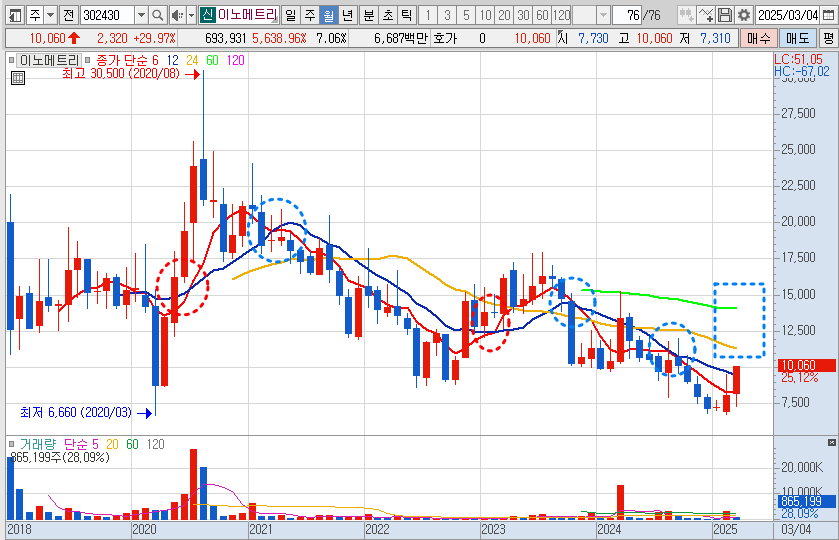Click the open price 7,730 value
This screenshot has width=839, height=540.
tap(593, 39)
